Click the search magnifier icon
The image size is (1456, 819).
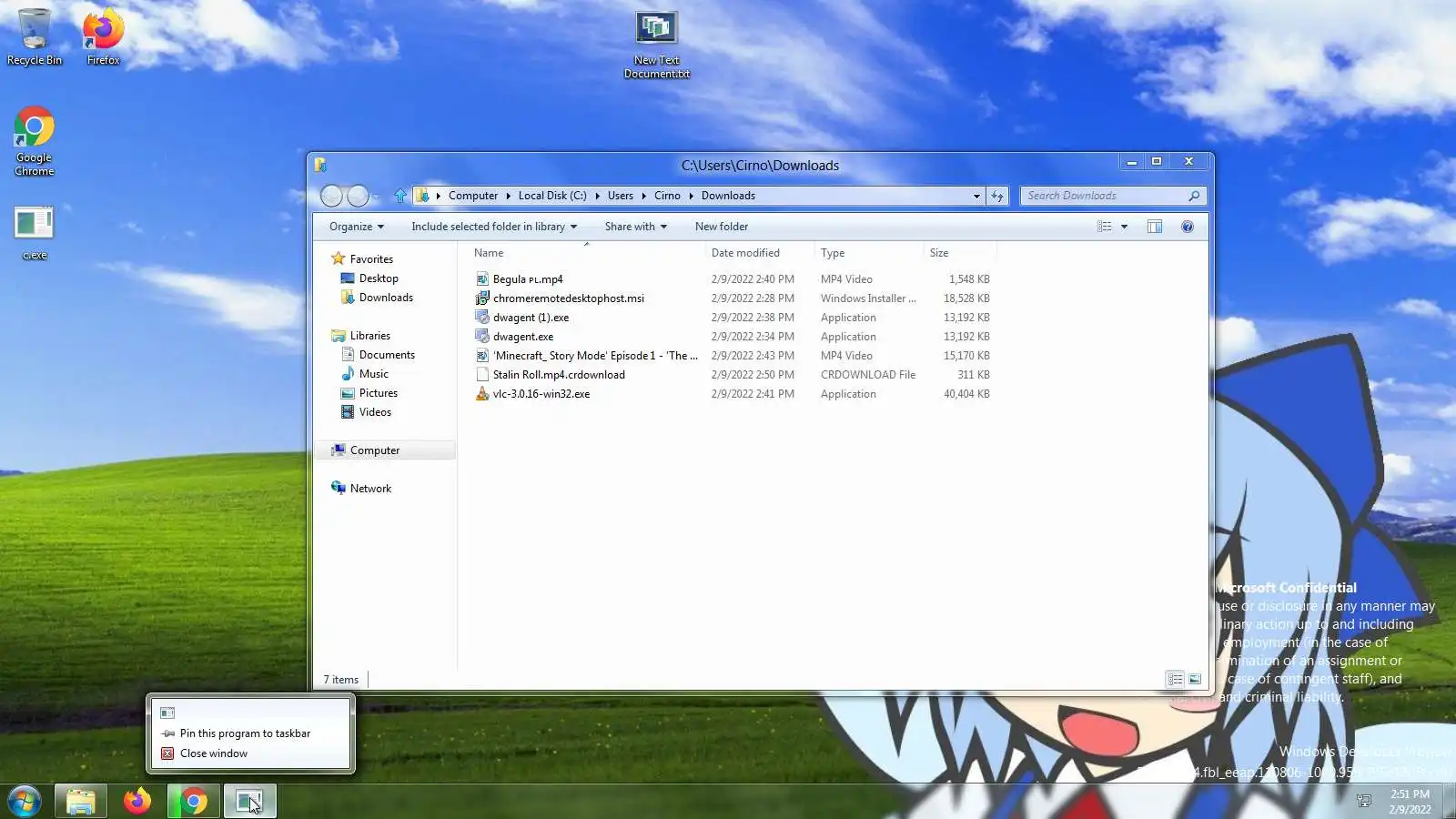click(x=1194, y=196)
